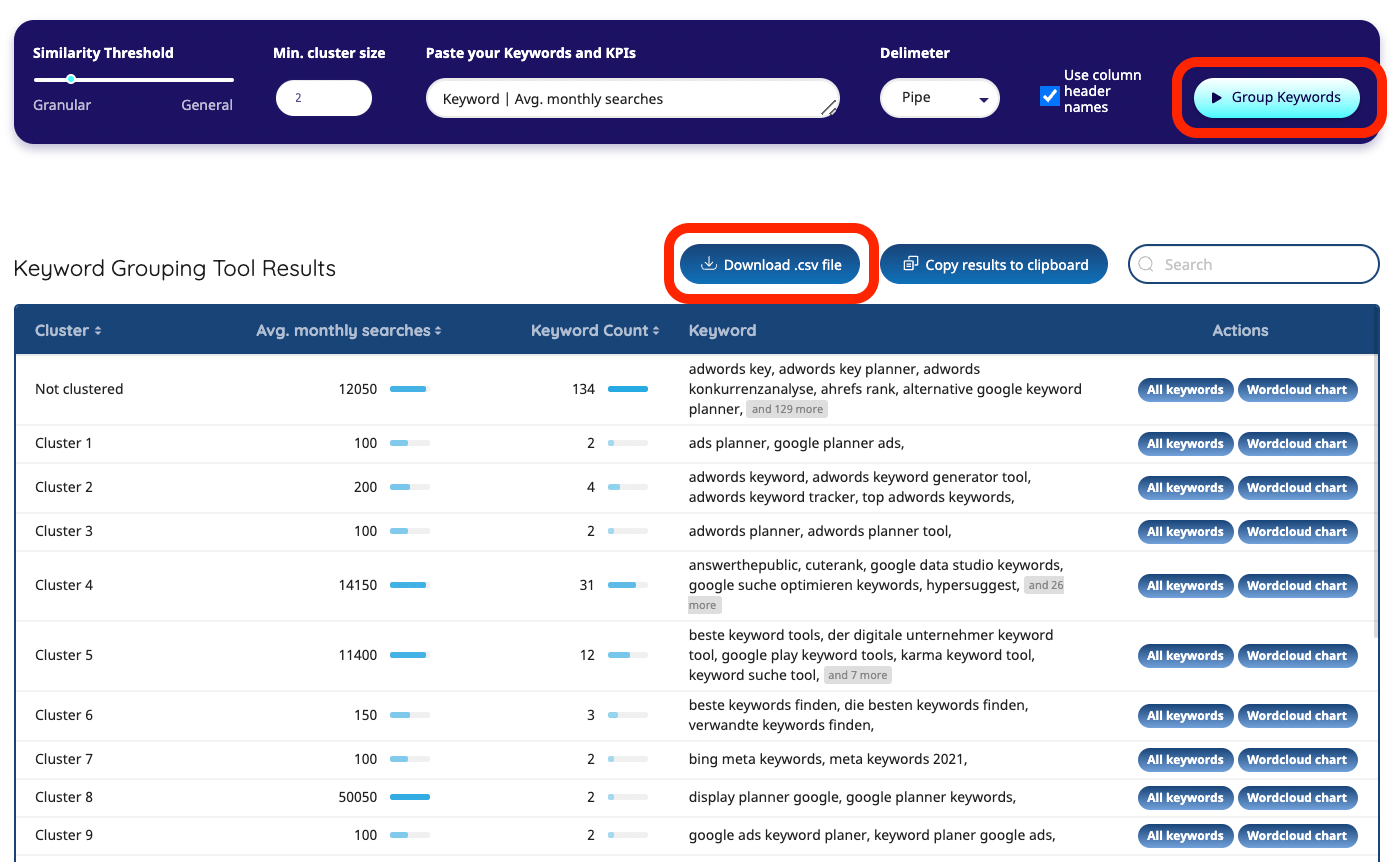Click the Keyword column header
Image resolution: width=1400 pixels, height=862 pixels.
722,331
